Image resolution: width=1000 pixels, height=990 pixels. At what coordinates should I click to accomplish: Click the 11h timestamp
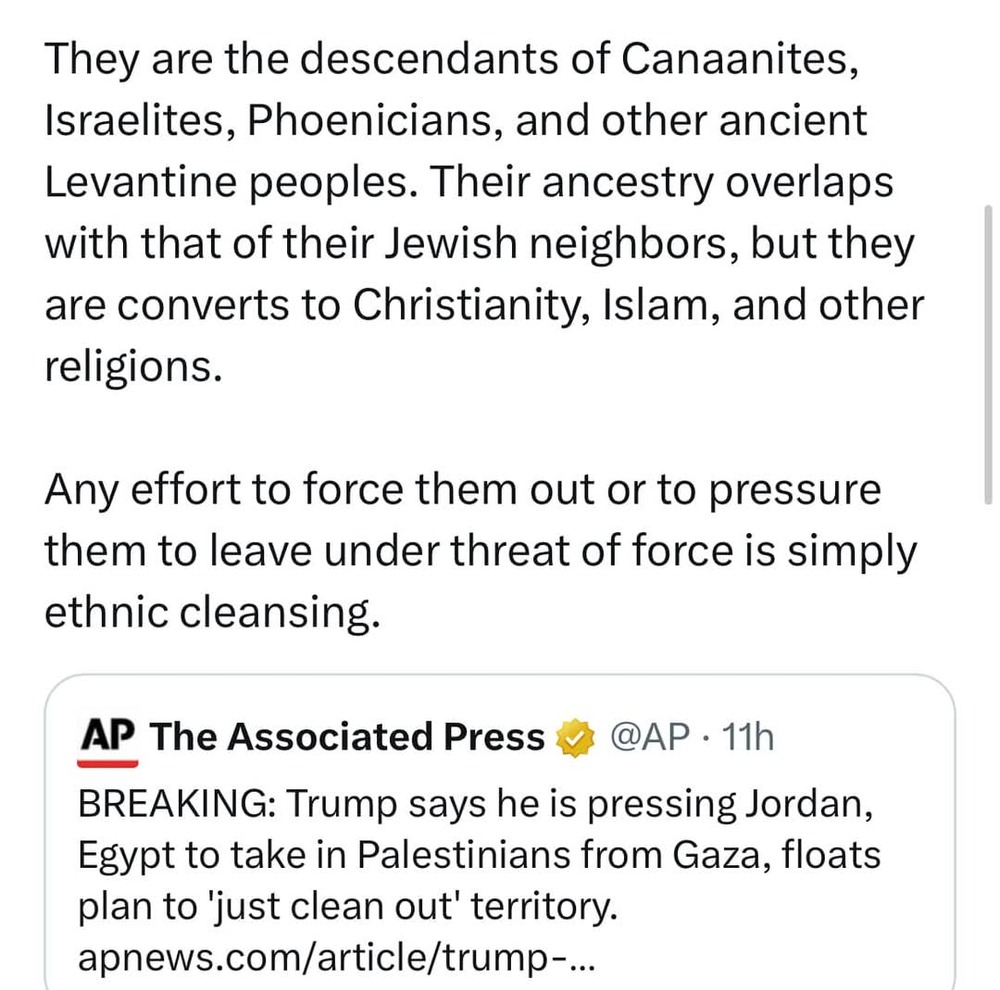point(747,738)
